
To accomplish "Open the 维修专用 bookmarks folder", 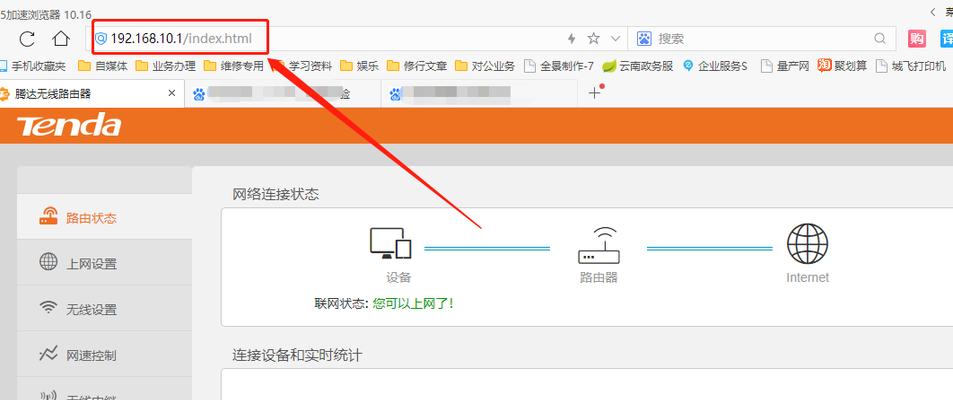I will pos(233,66).
